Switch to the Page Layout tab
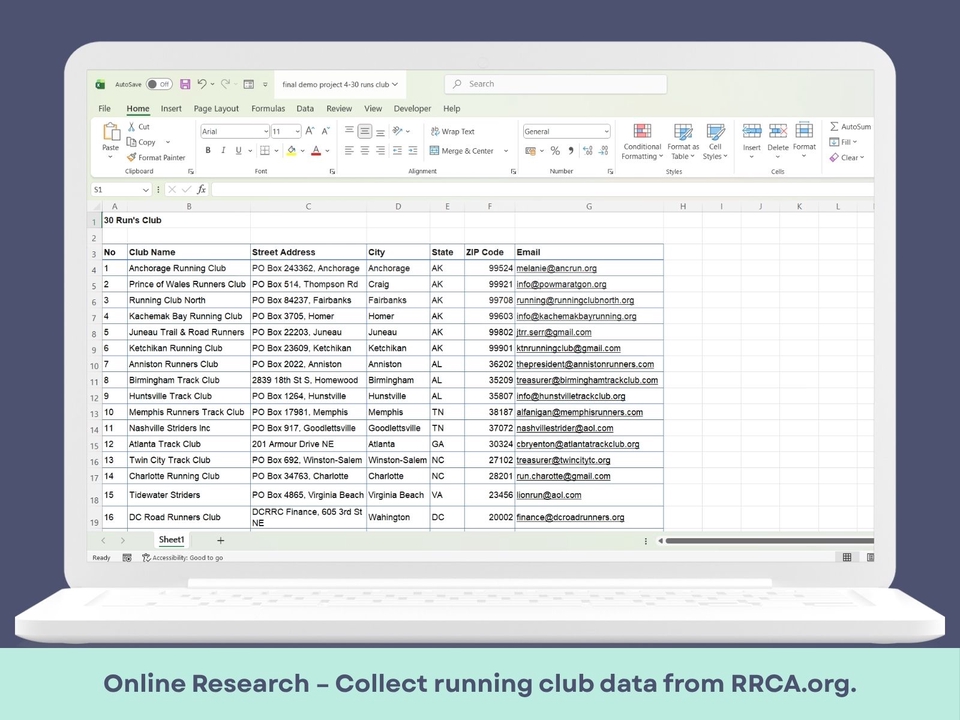 [x=216, y=108]
